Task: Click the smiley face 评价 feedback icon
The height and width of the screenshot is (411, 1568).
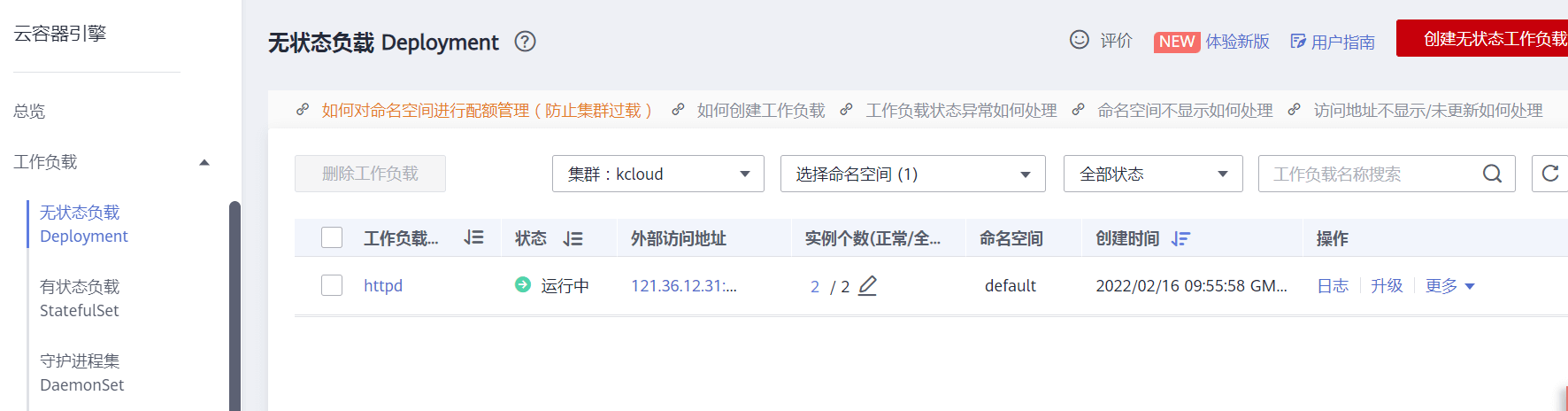Action: point(1080,40)
